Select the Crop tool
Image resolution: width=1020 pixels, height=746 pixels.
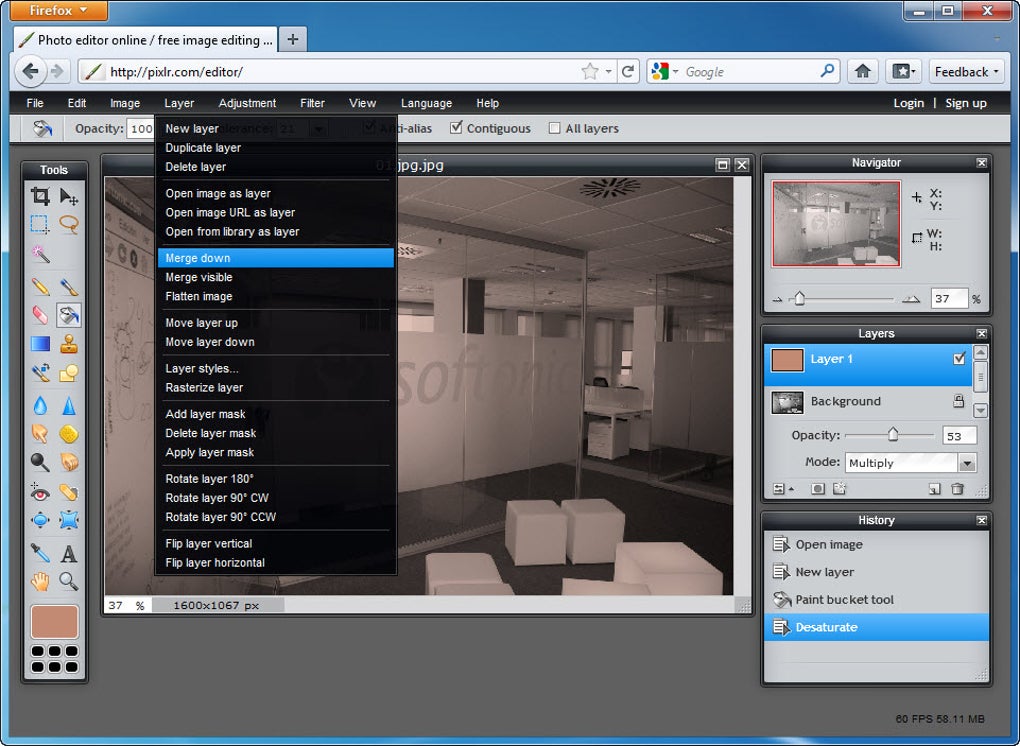pyautogui.click(x=40, y=196)
